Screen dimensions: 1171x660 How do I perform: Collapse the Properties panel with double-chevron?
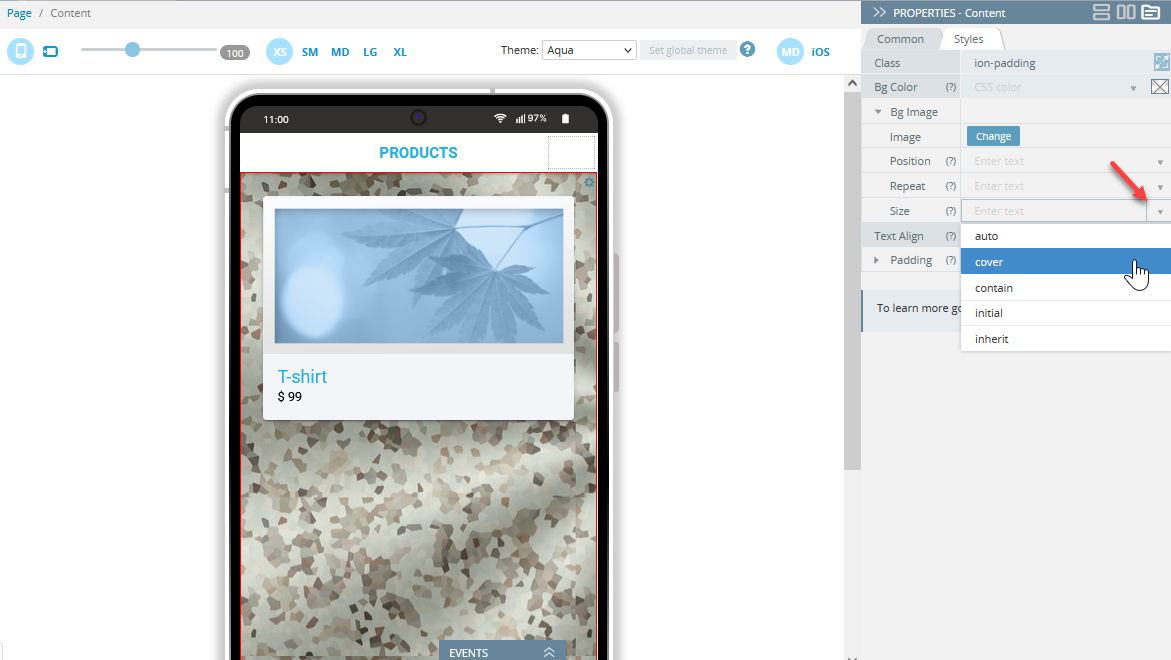pyautogui.click(x=879, y=13)
